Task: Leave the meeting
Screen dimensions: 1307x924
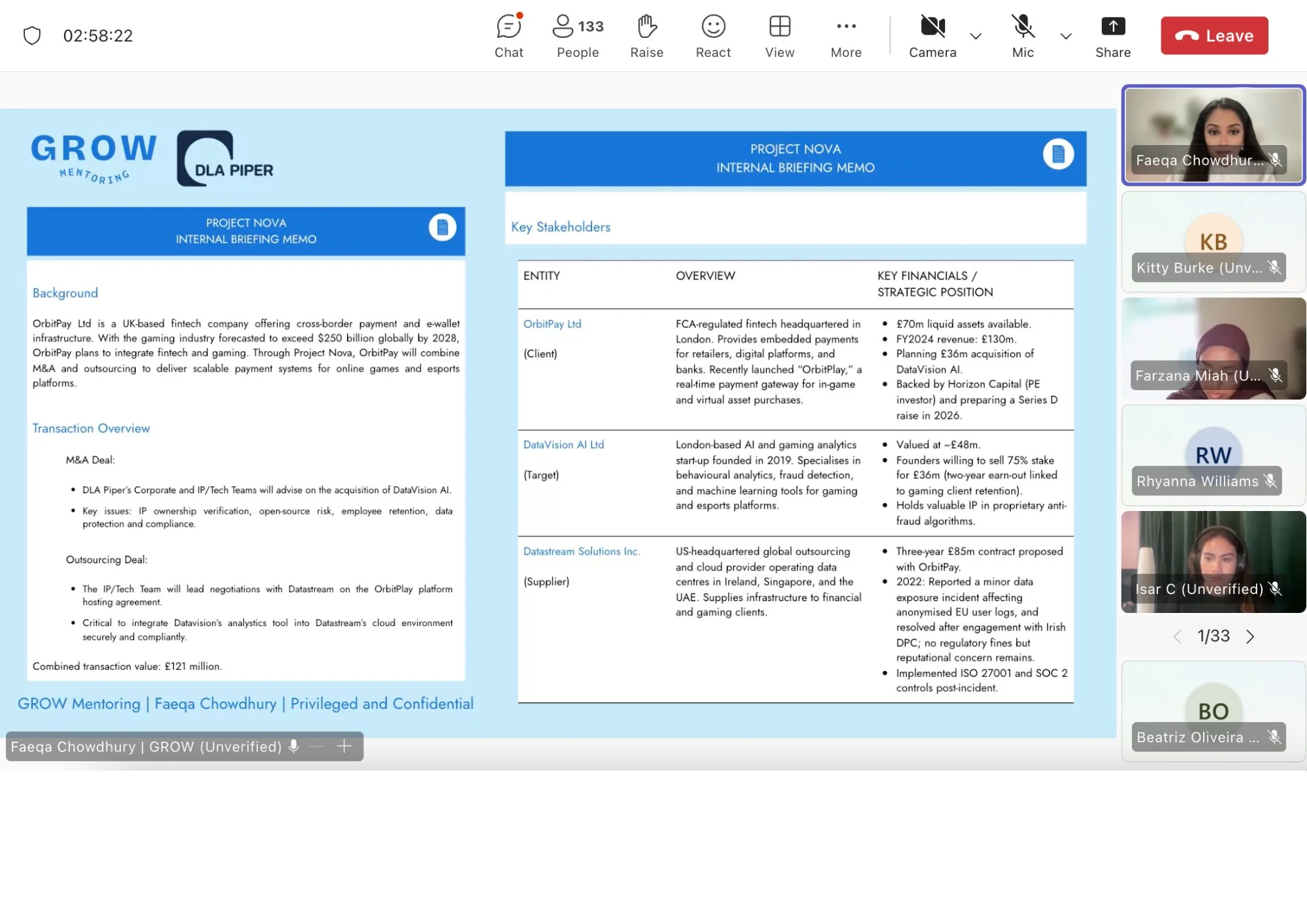Action: (1214, 35)
